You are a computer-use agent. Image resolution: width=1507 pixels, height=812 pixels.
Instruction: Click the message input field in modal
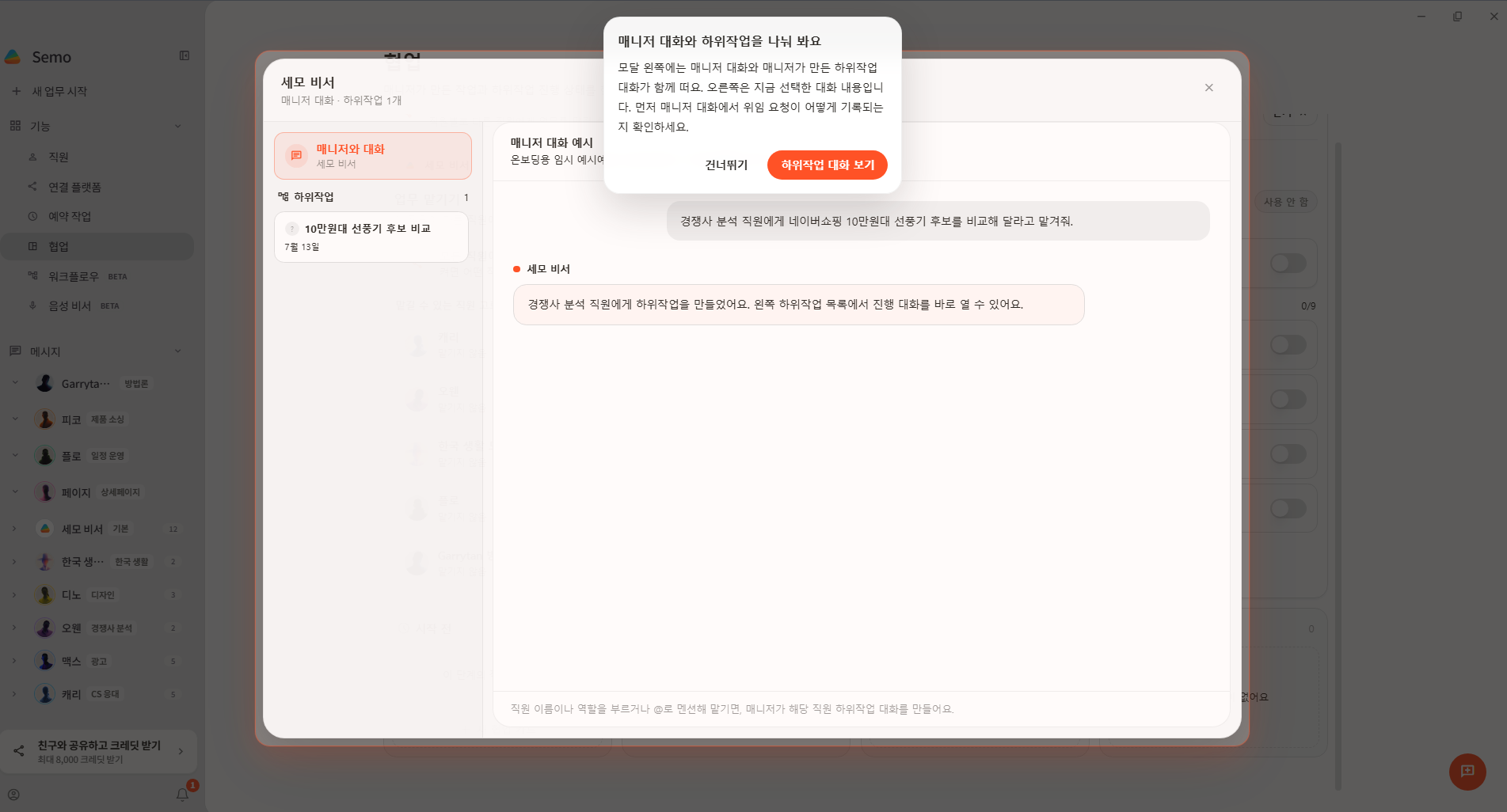(861, 709)
